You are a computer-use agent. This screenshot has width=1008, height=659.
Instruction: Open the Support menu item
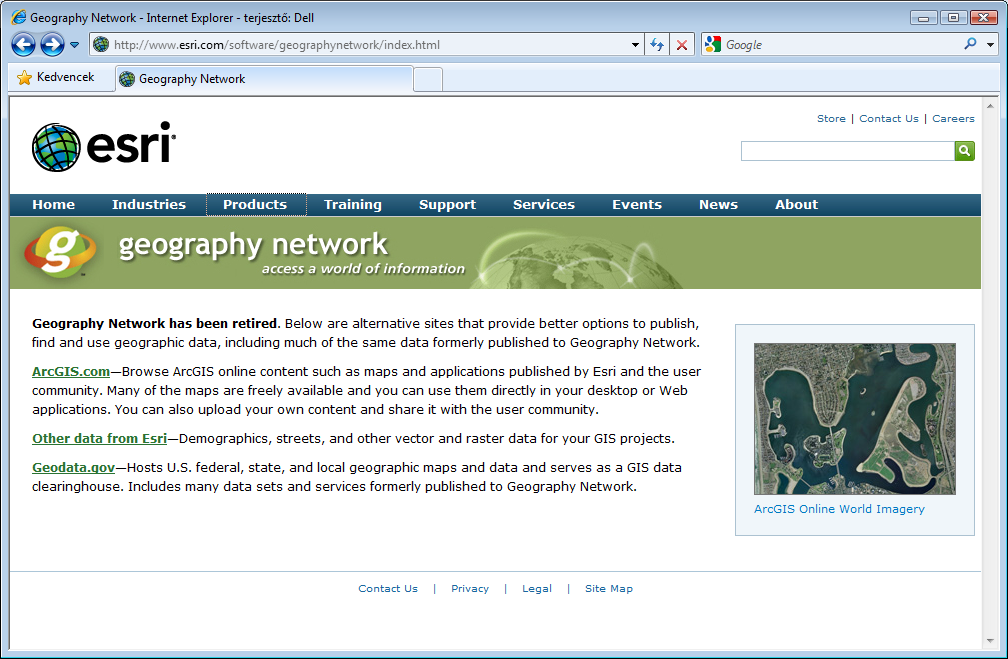[447, 204]
